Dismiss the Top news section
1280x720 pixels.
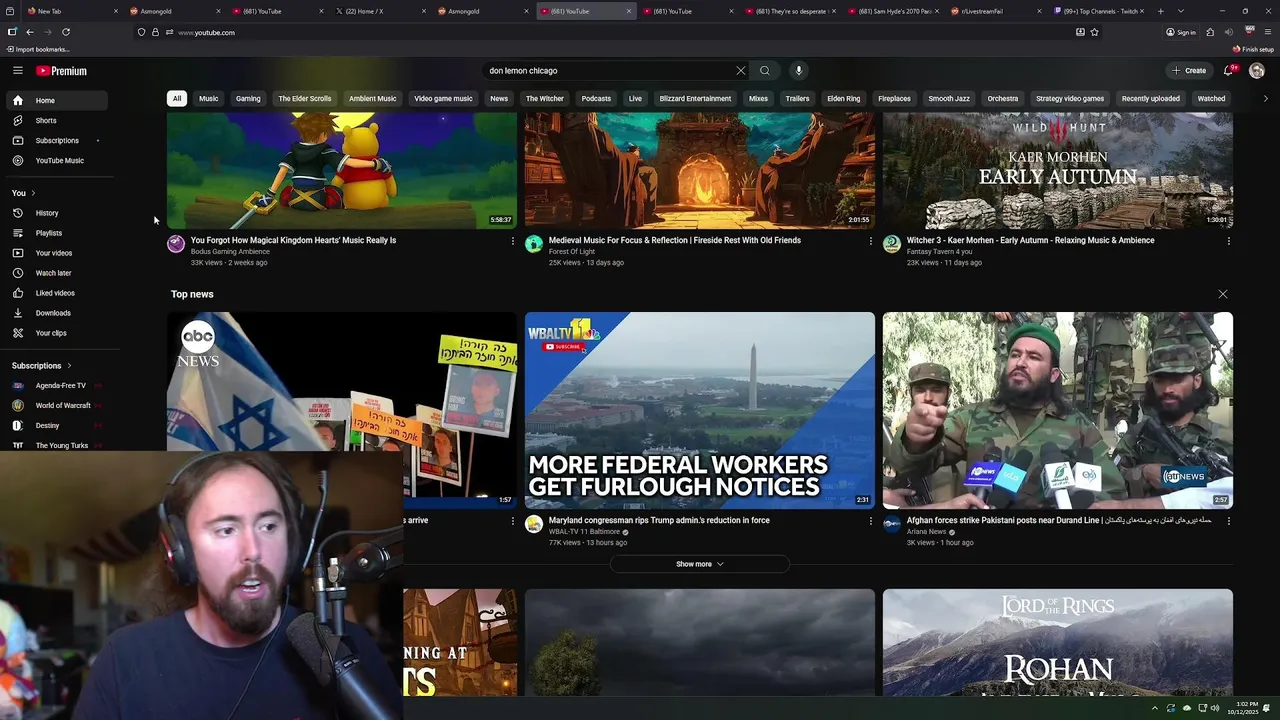click(x=1223, y=294)
